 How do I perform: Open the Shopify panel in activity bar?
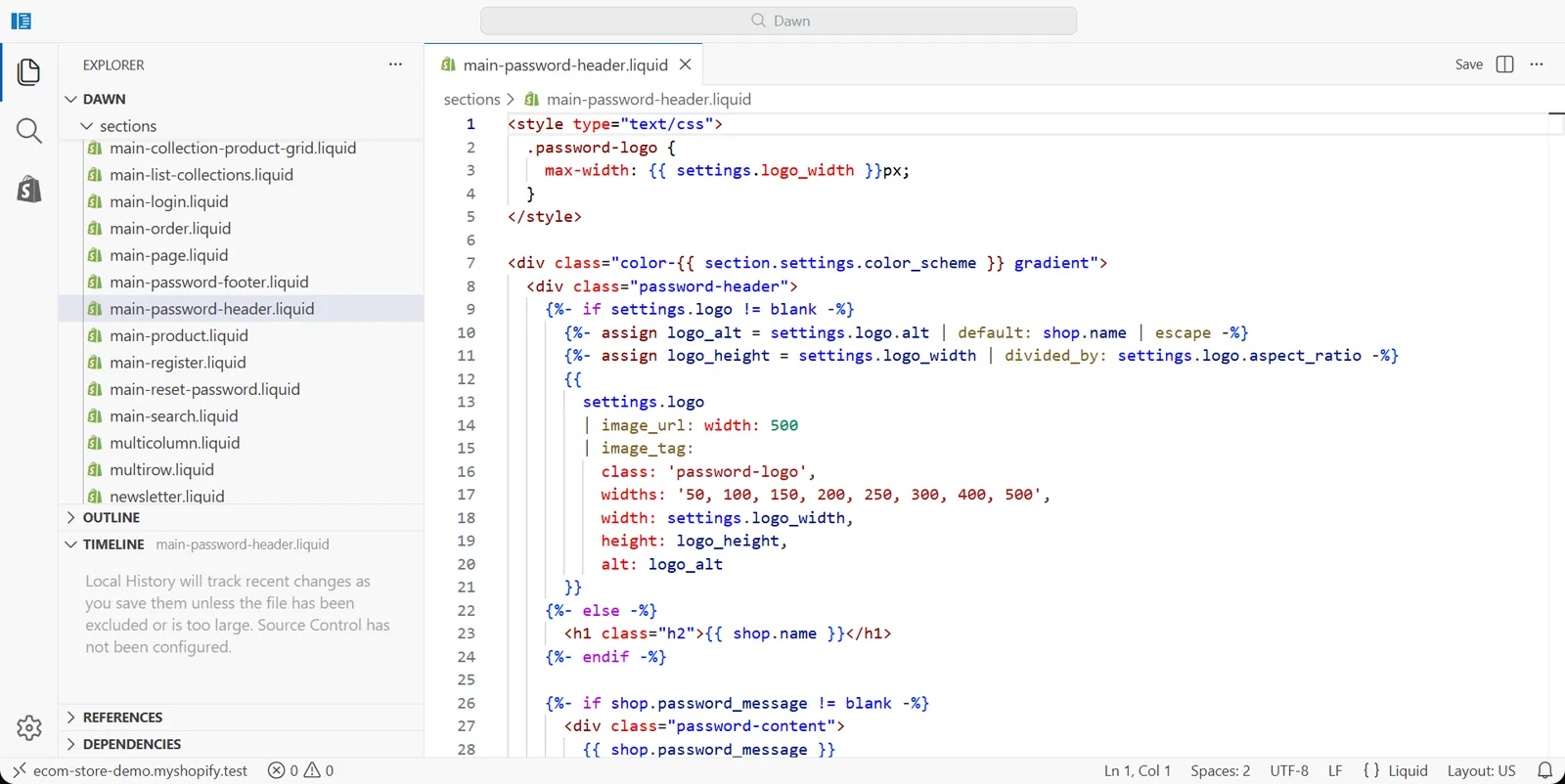pyautogui.click(x=28, y=189)
